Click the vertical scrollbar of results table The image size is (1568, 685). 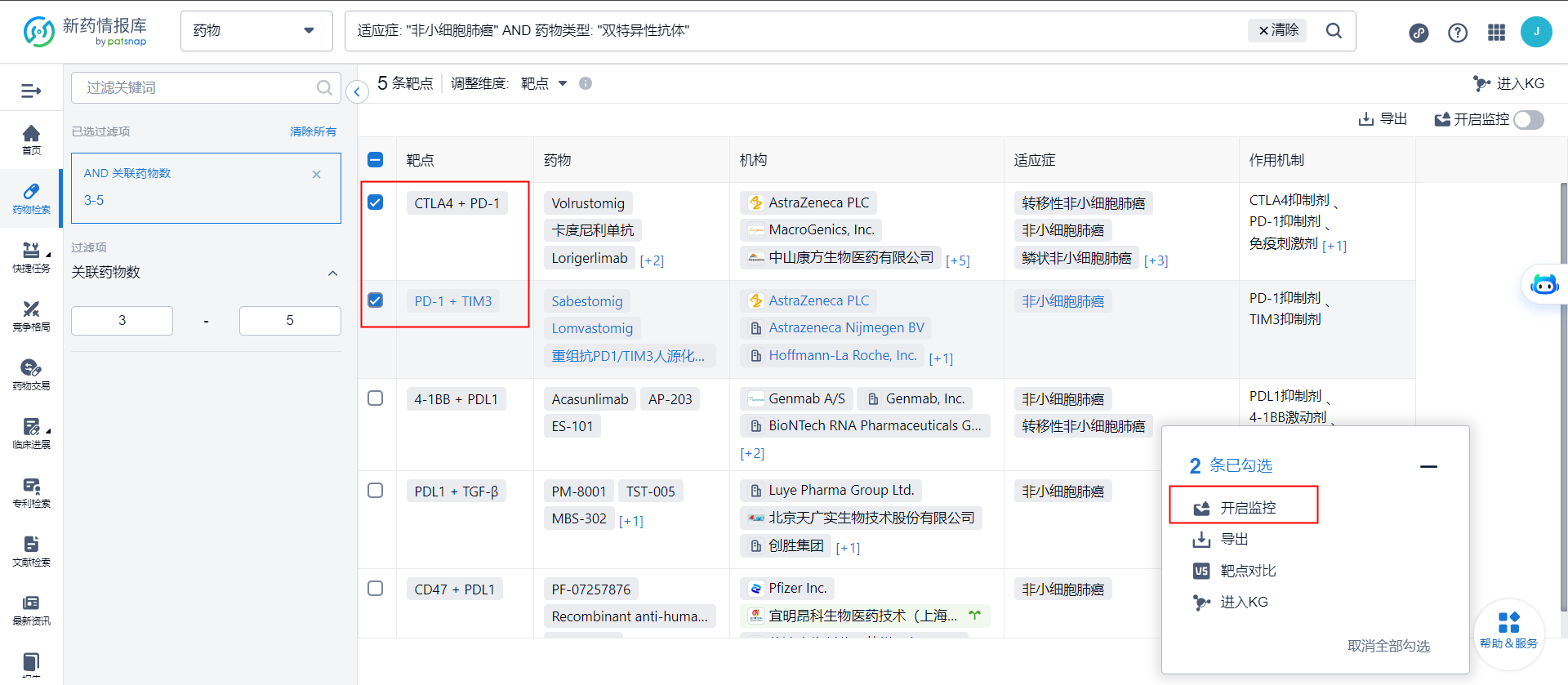coord(1563,396)
